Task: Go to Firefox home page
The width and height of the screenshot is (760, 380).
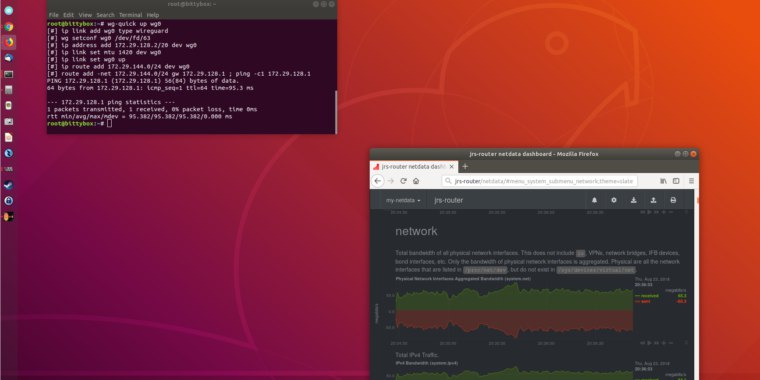Action: click(x=416, y=181)
